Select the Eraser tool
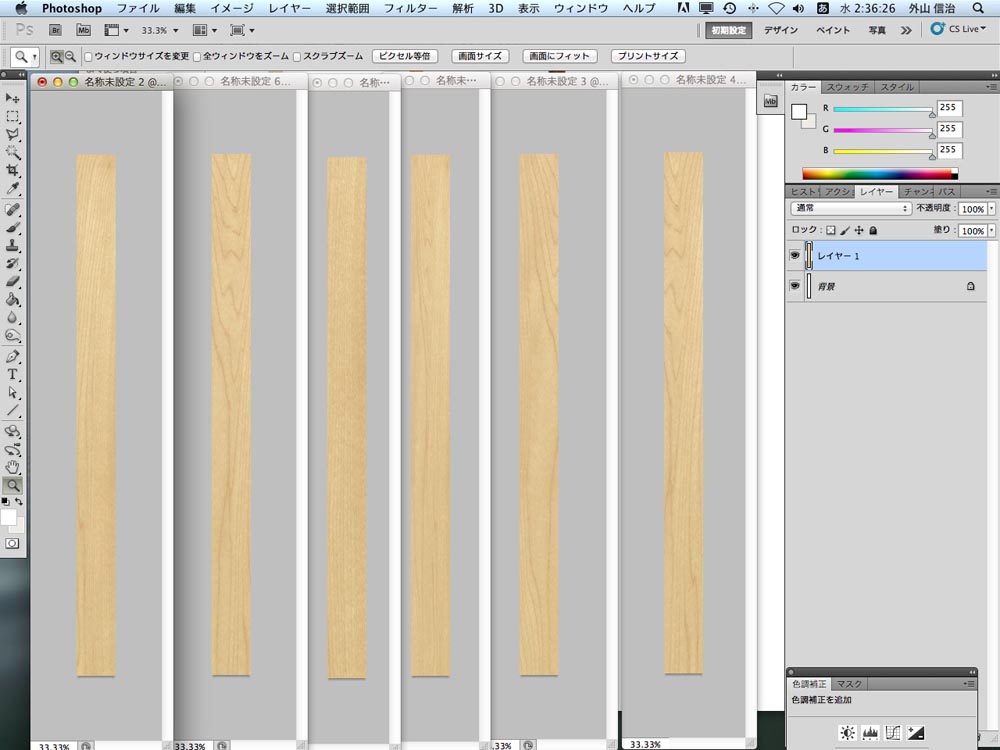 (13, 282)
